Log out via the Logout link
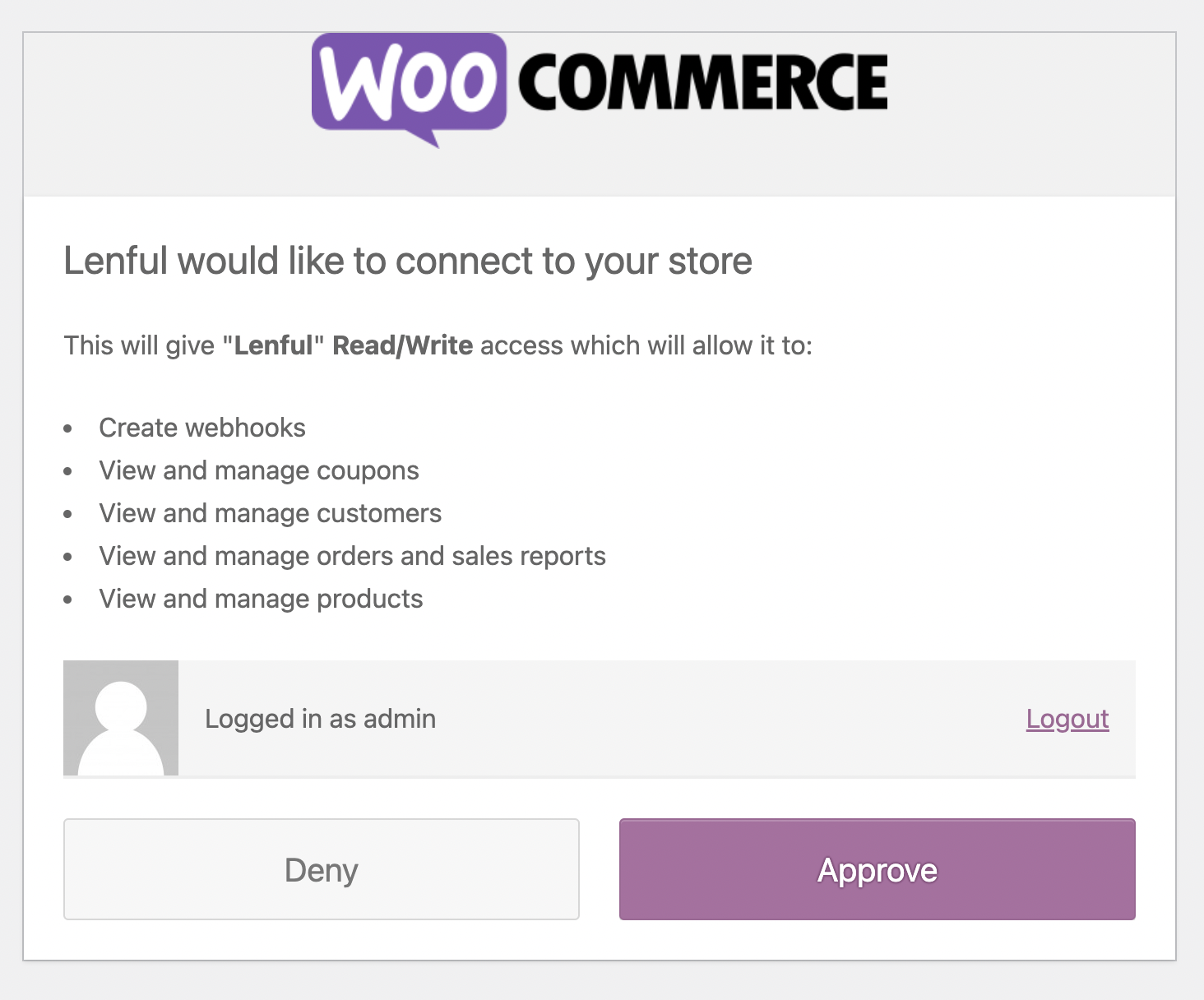This screenshot has height=1000, width=1204. coord(1067,719)
